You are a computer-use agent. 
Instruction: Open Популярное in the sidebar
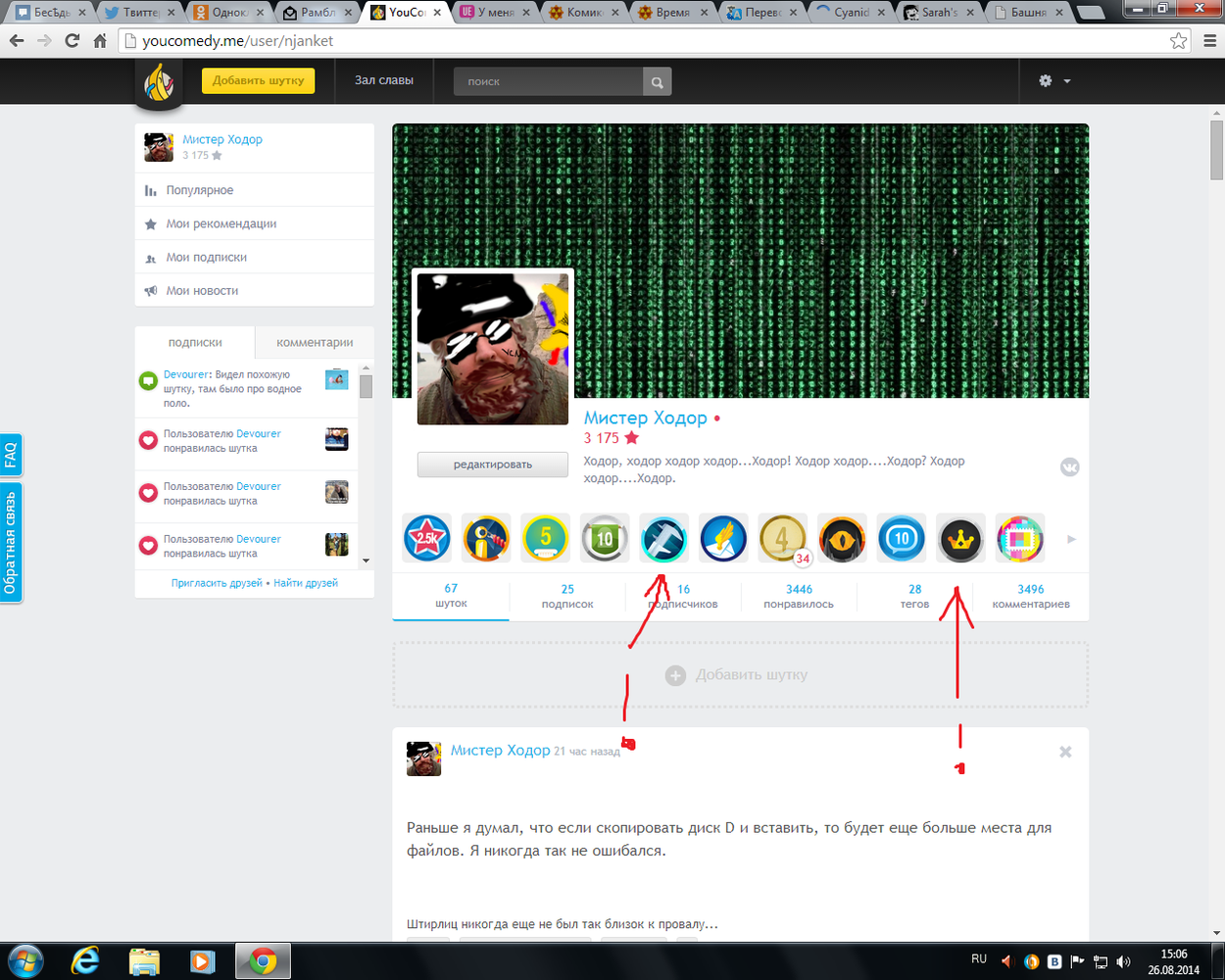click(255, 190)
